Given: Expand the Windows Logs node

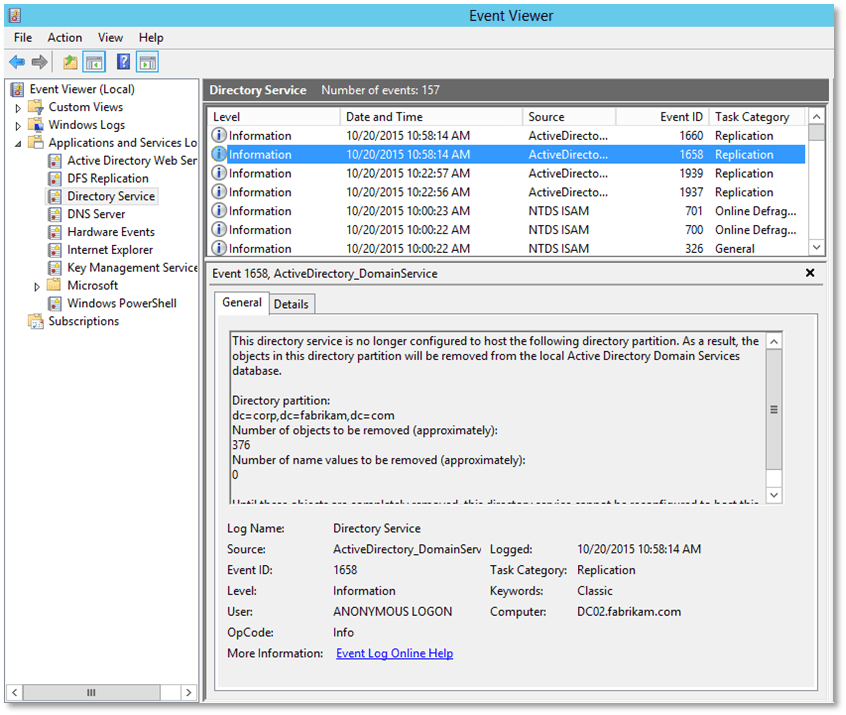Looking at the screenshot, I should pyautogui.click(x=18, y=126).
